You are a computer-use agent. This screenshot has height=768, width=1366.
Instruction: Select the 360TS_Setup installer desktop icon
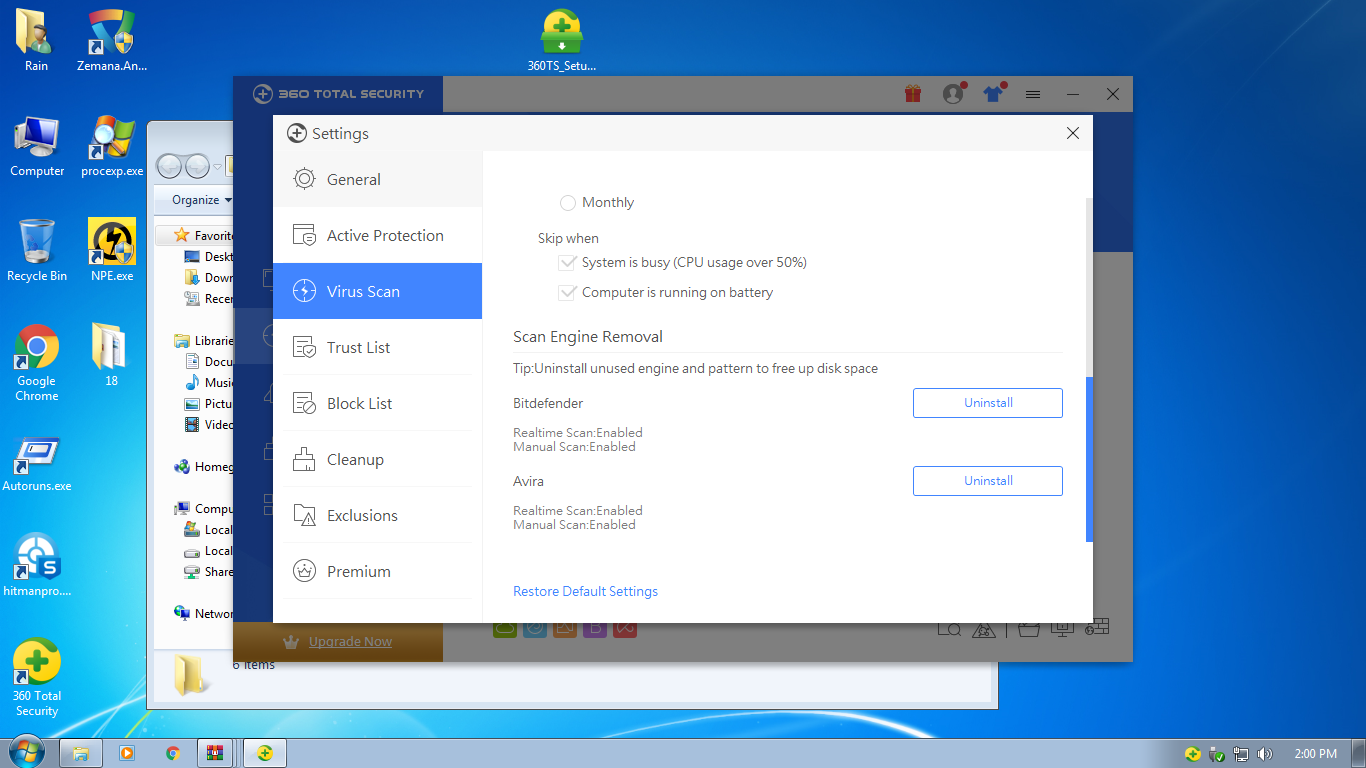pos(562,41)
